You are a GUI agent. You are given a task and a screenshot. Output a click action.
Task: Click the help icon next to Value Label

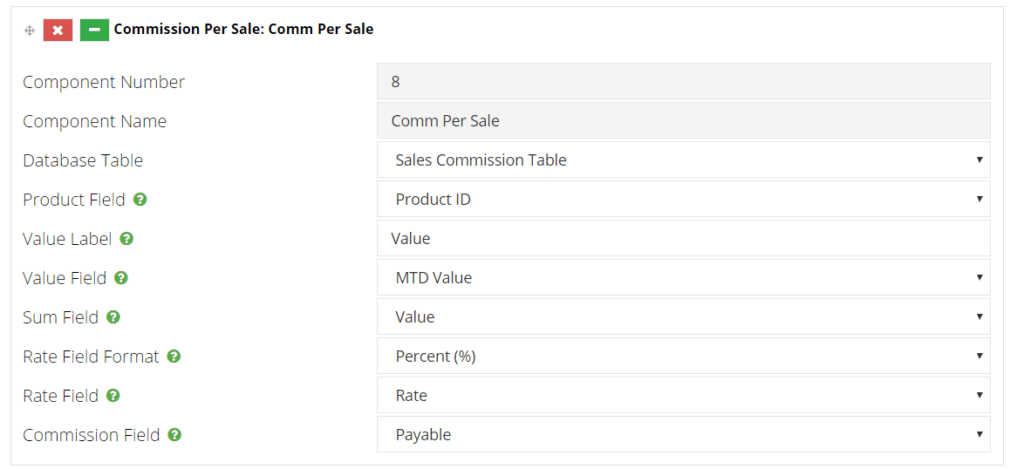pos(127,238)
